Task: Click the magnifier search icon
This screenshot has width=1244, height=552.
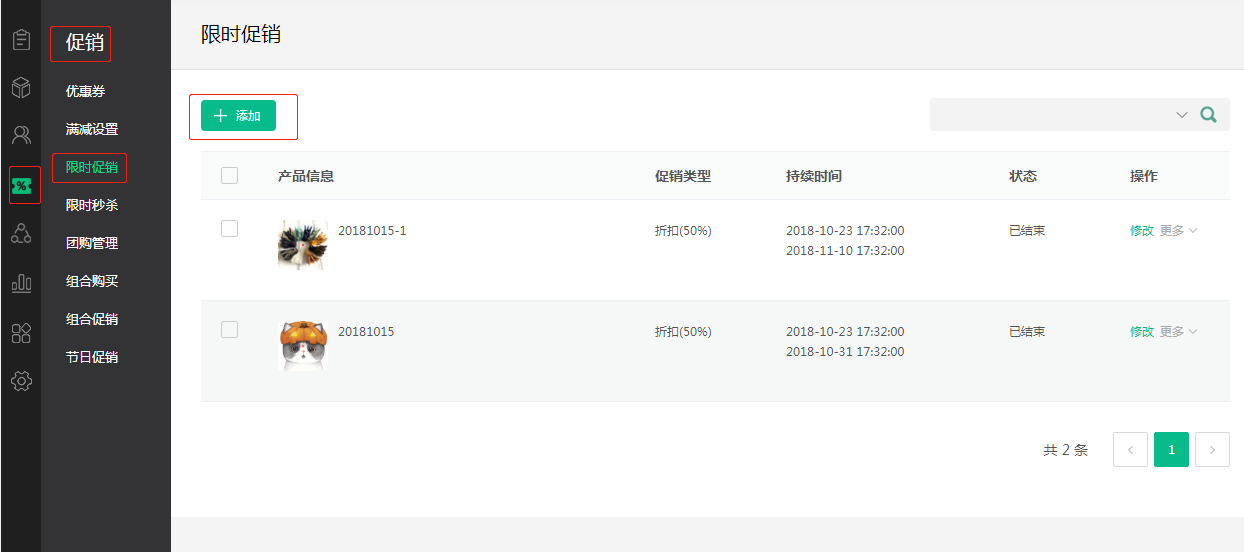Action: pyautogui.click(x=1209, y=115)
